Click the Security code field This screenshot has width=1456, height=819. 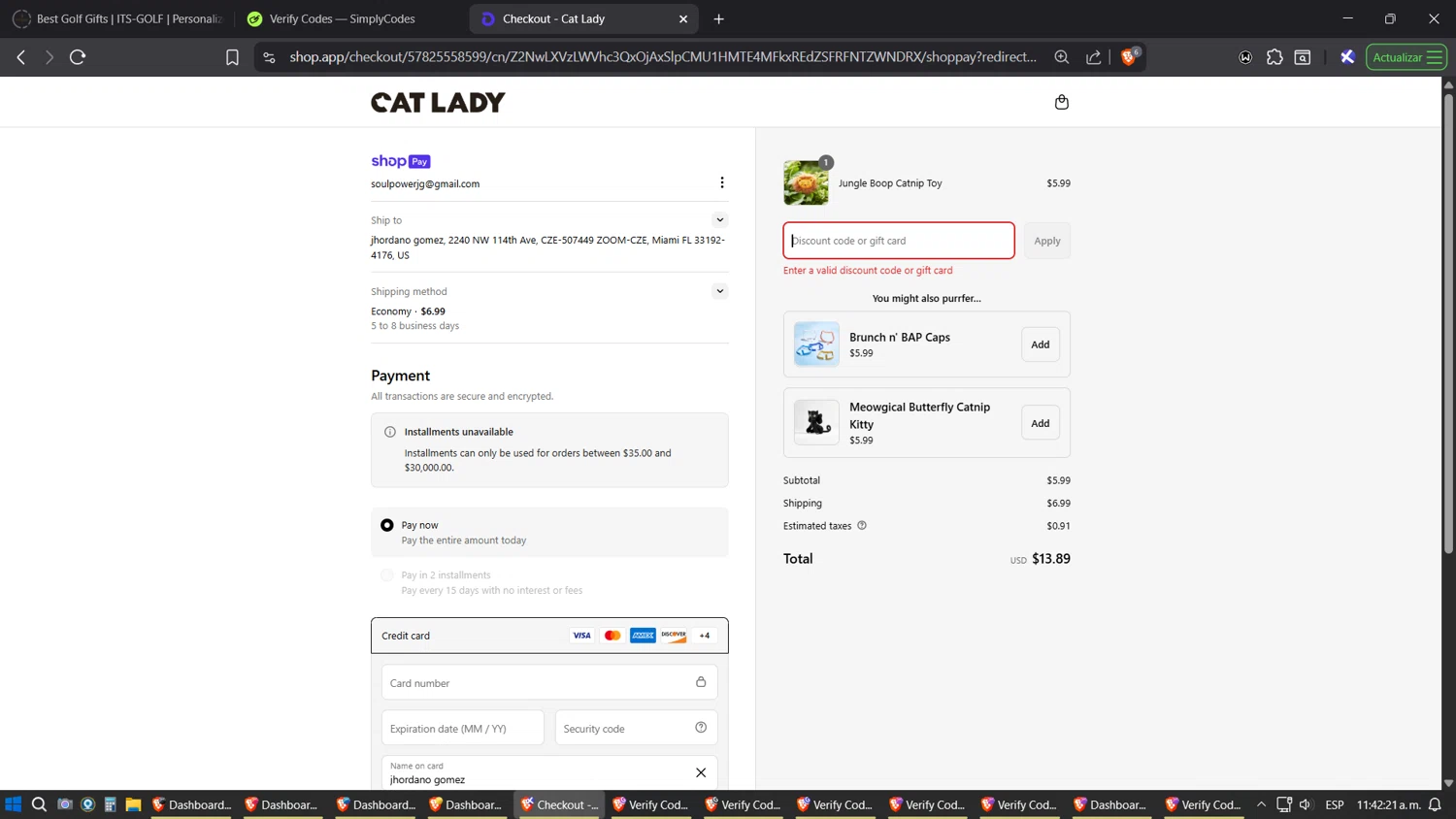(x=636, y=728)
